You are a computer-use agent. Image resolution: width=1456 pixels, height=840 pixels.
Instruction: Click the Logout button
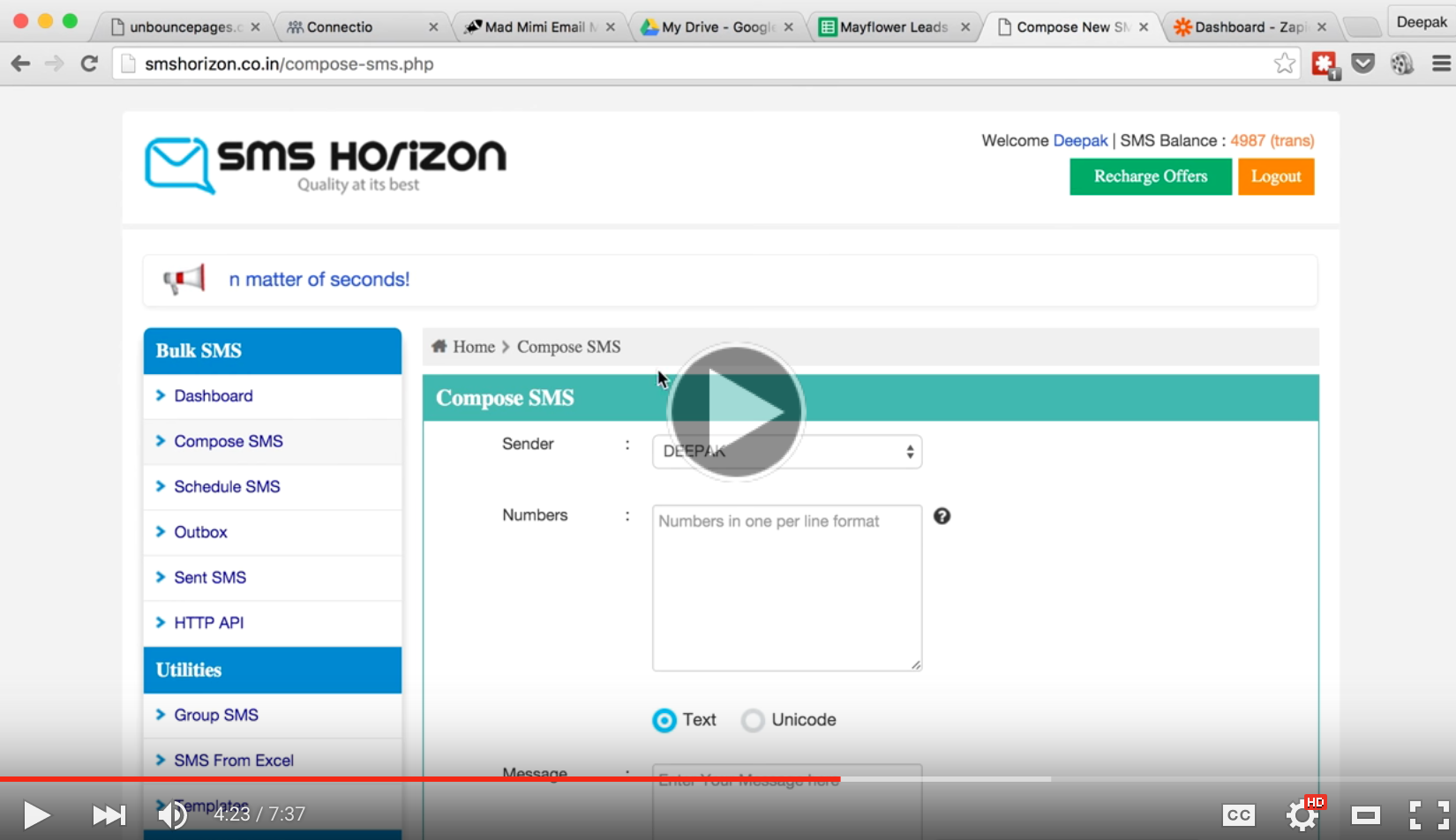tap(1276, 176)
